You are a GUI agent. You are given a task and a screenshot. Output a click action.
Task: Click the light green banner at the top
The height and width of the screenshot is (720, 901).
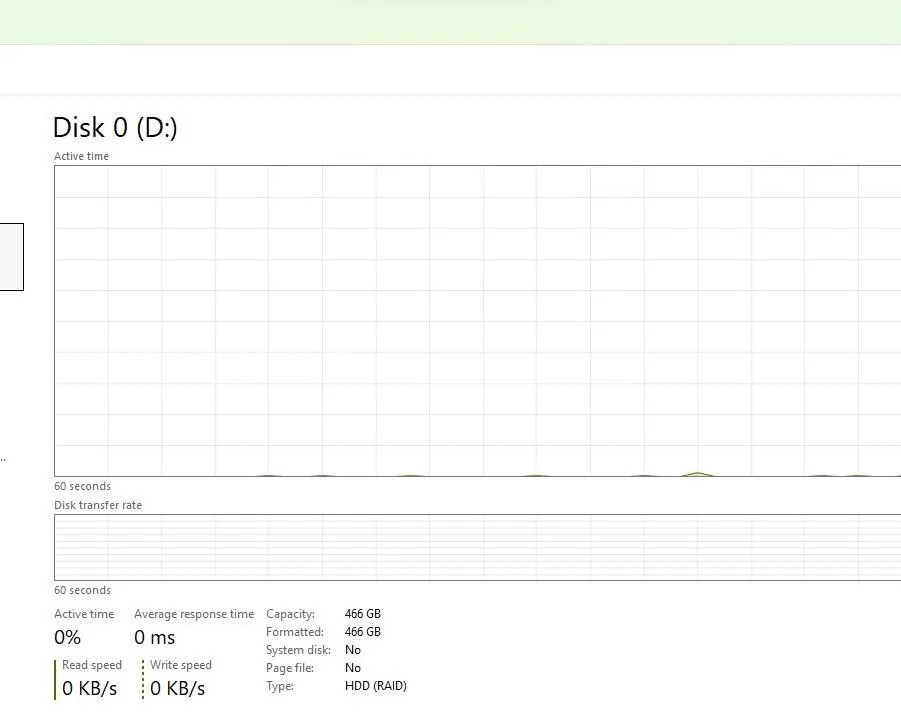click(450, 22)
